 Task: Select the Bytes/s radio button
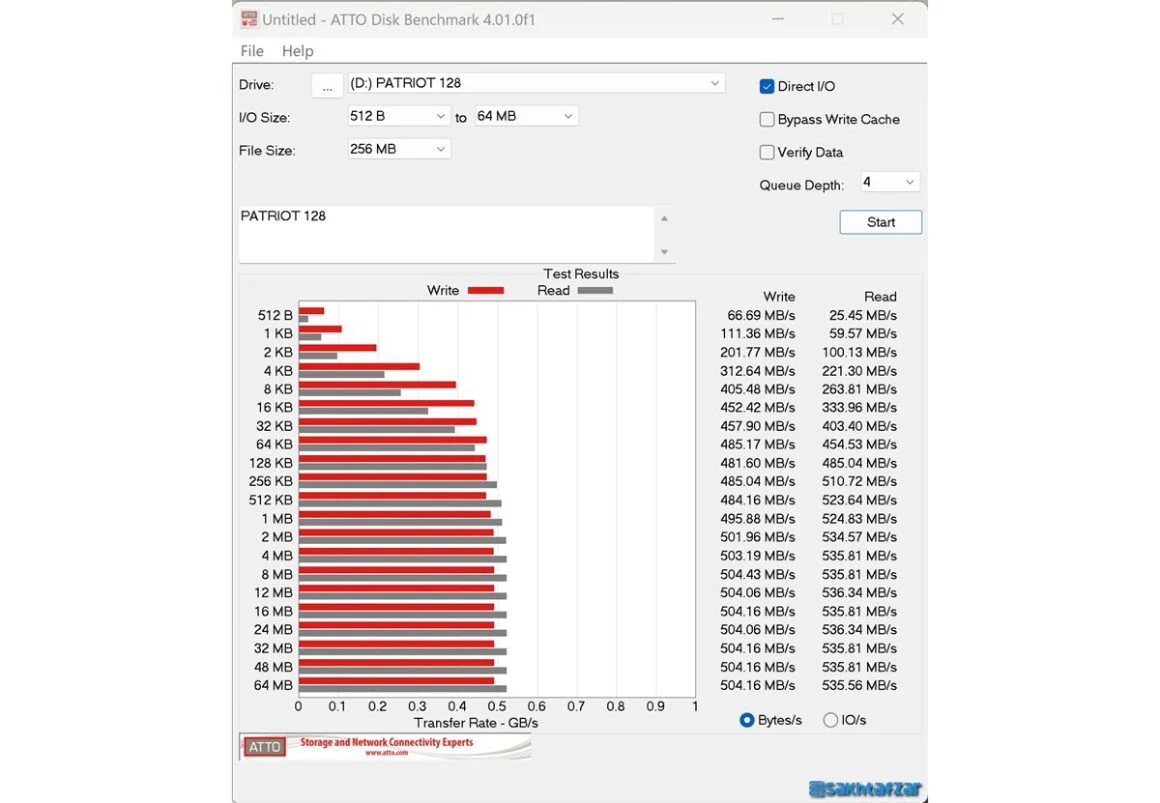click(746, 720)
